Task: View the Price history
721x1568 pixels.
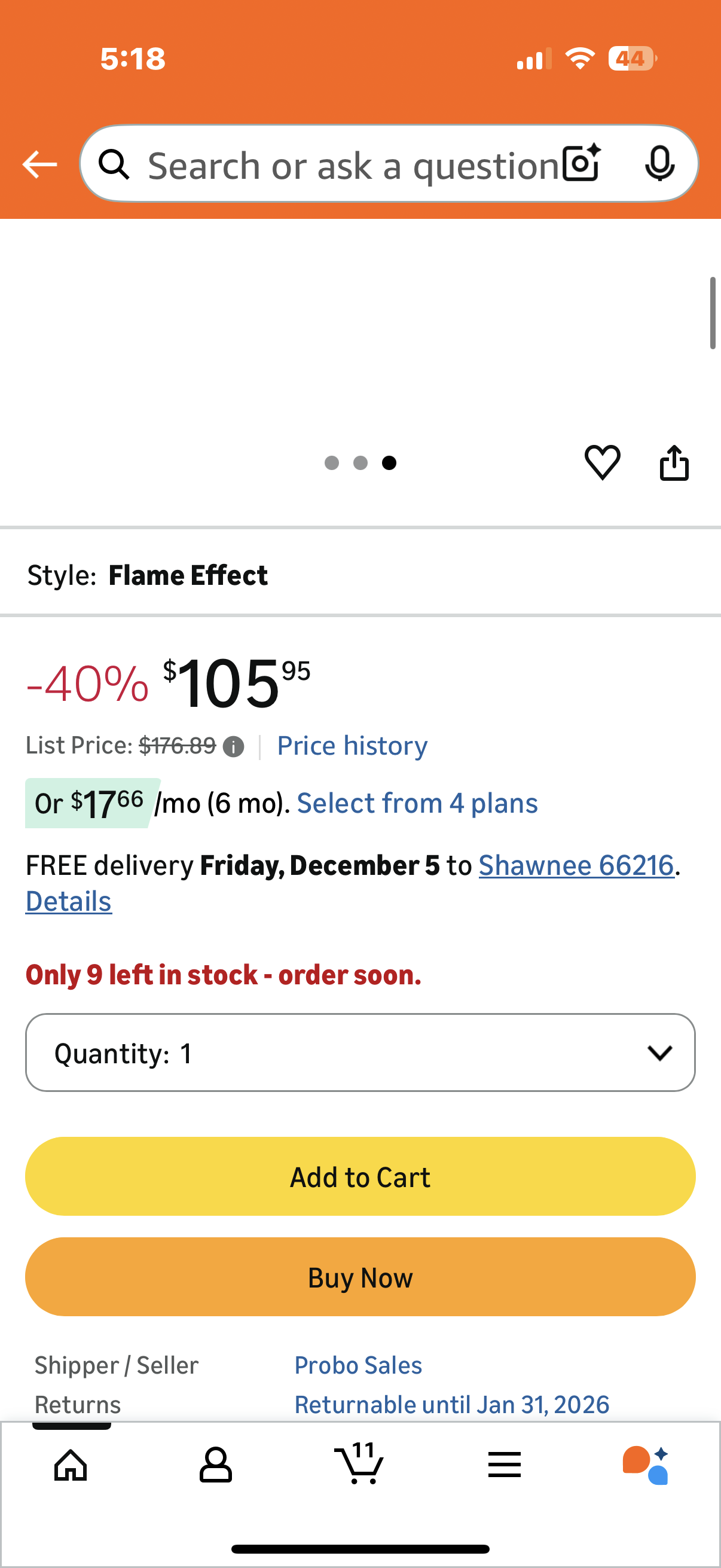Action: pos(352,745)
